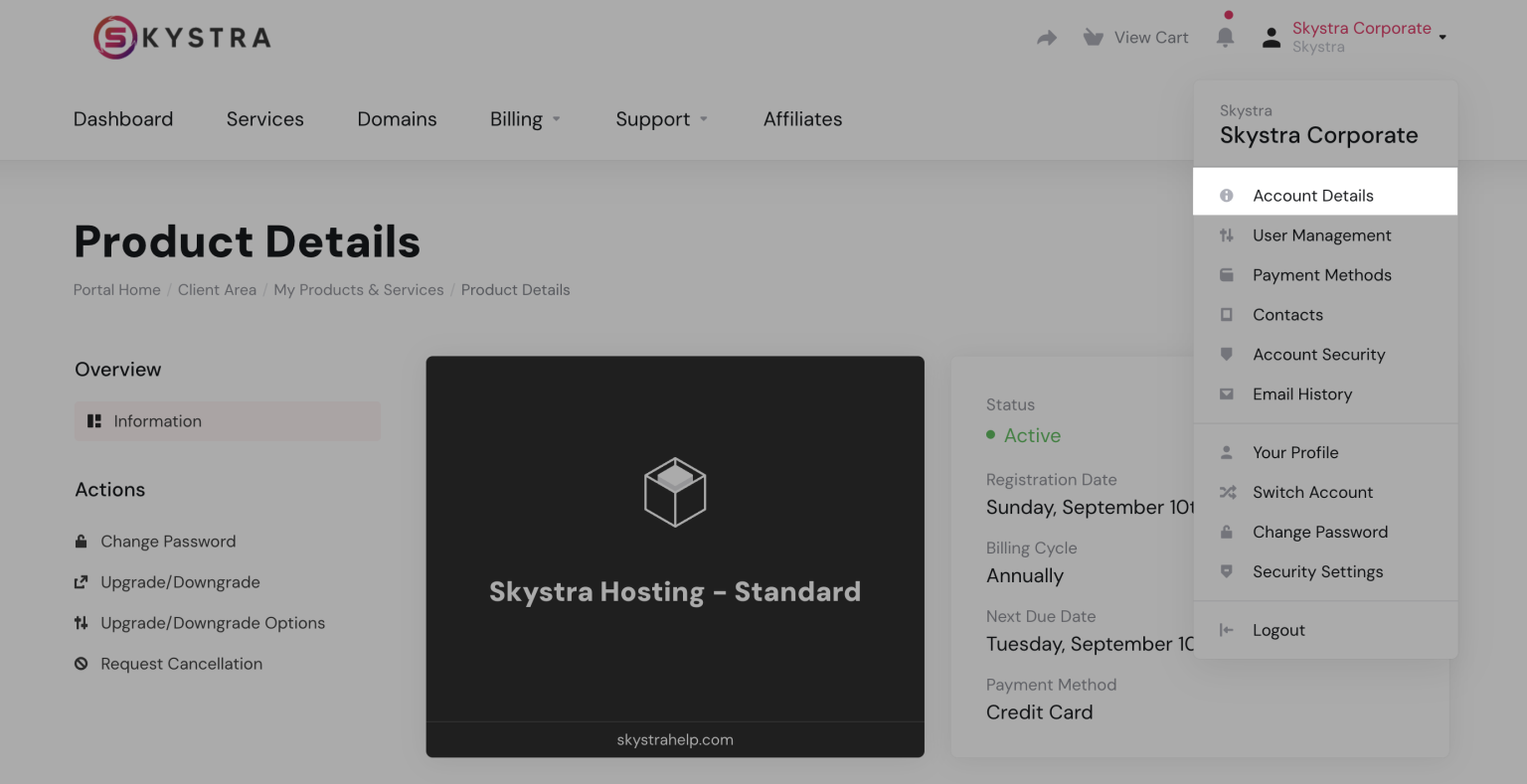The width and height of the screenshot is (1527, 784).
Task: Click the user avatar silhouette icon
Action: [x=1271, y=37]
